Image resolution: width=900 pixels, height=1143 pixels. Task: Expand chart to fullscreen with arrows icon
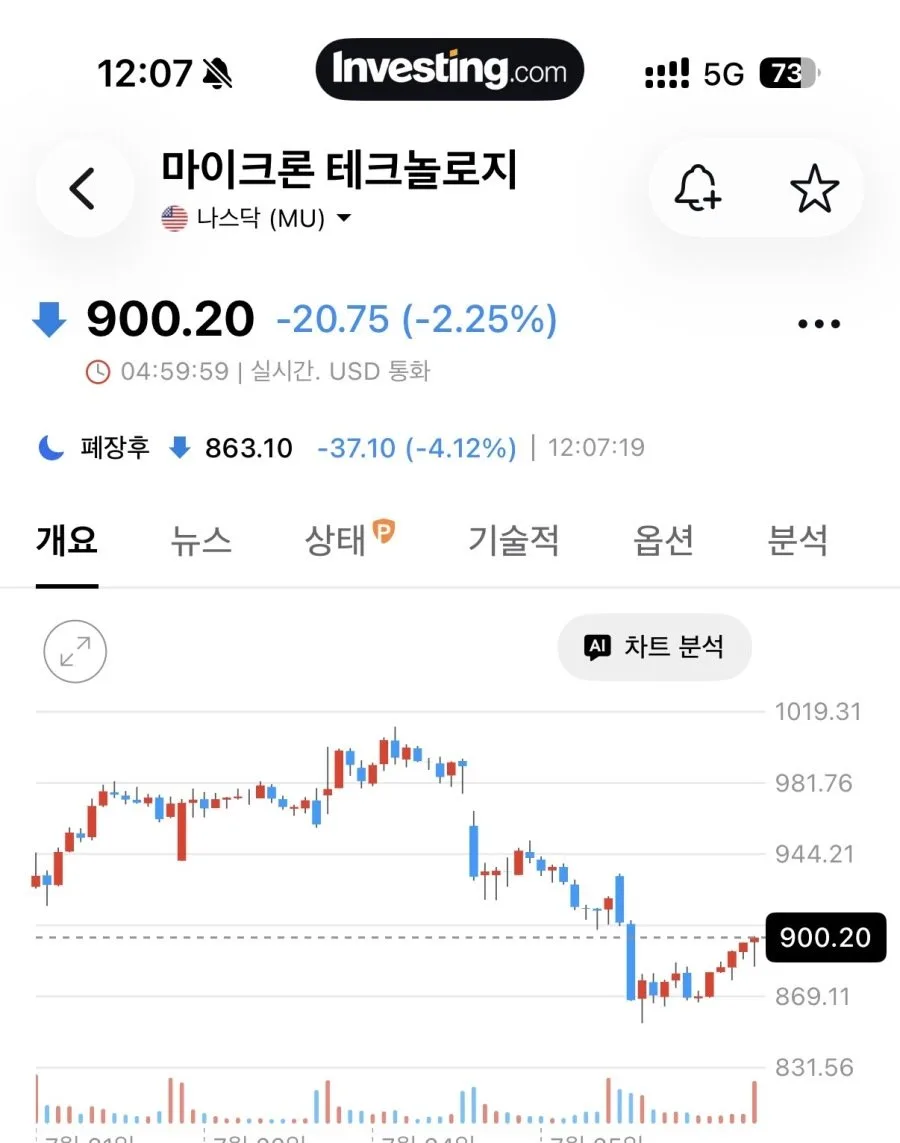click(75, 651)
